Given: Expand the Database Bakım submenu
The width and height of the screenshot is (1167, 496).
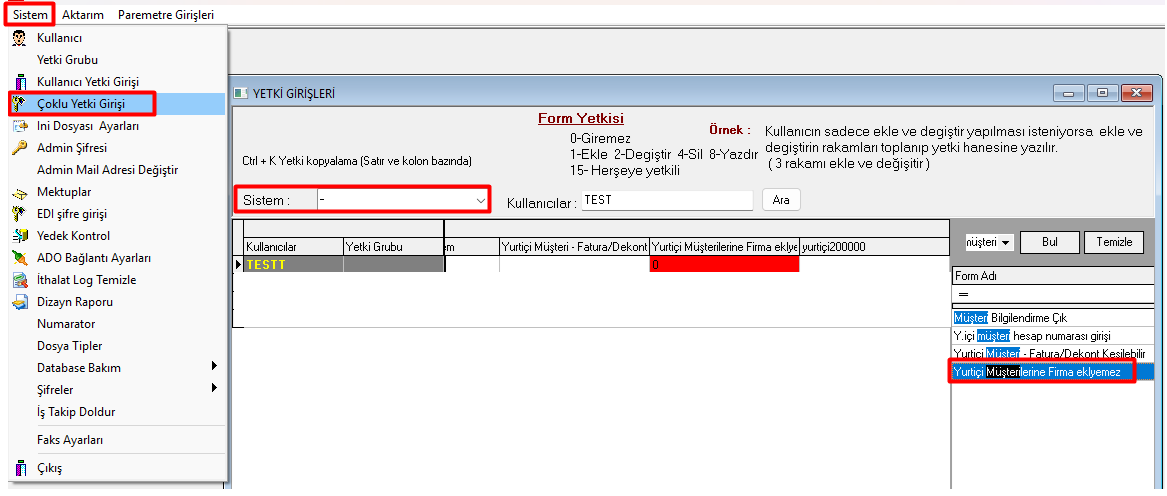Looking at the screenshot, I should (x=214, y=368).
